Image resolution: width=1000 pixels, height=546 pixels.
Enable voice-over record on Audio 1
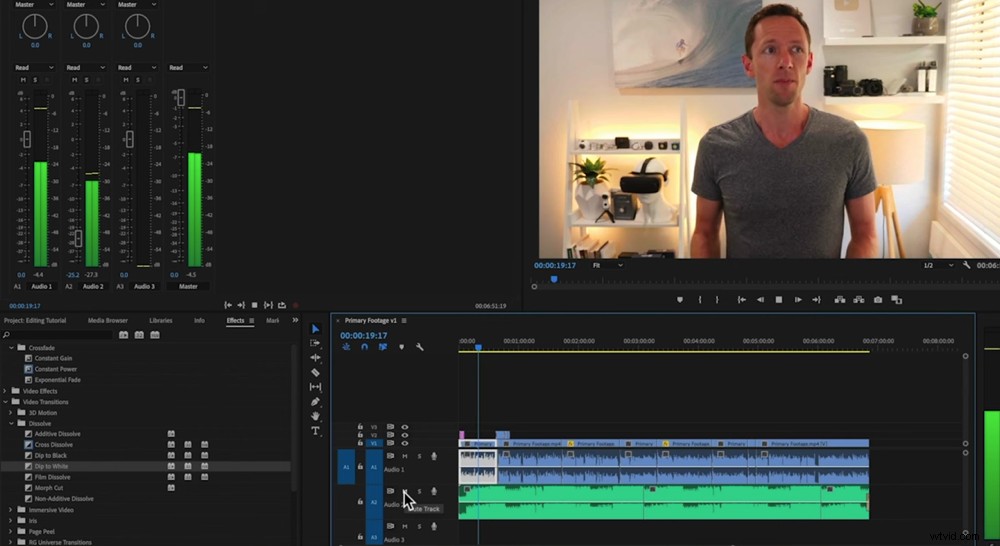(434, 456)
